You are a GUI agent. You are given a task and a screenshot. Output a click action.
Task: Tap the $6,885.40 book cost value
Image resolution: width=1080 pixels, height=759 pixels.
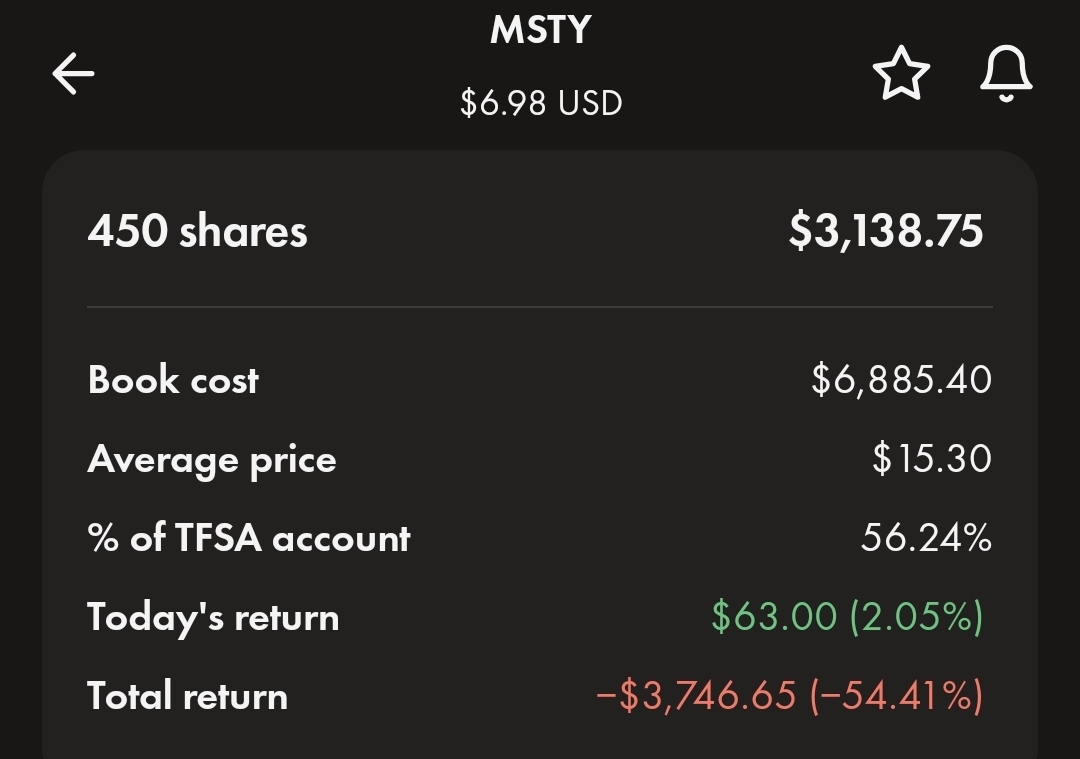click(x=902, y=380)
